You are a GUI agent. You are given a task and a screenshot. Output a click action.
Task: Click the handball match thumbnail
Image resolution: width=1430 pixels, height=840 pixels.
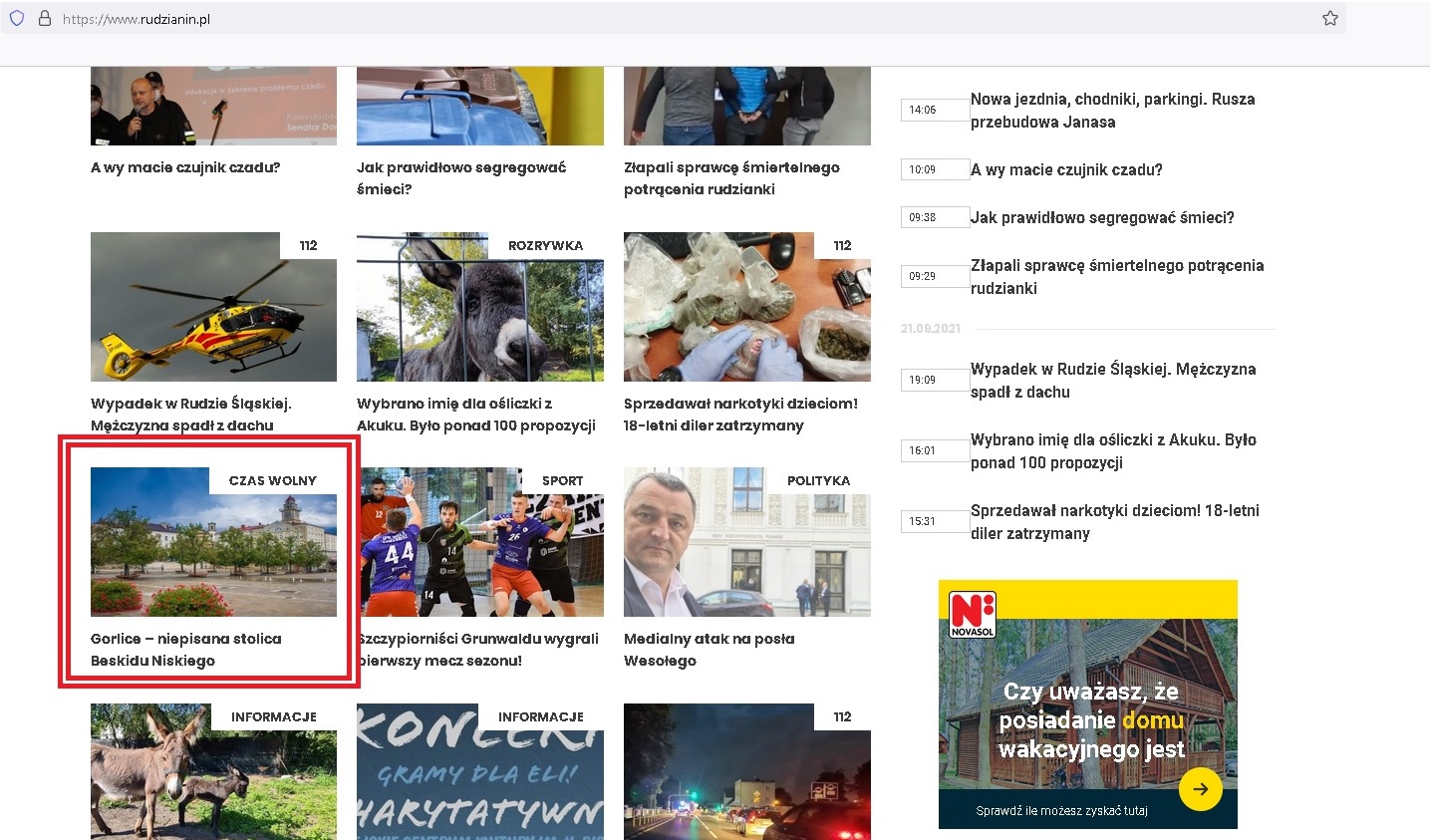click(480, 542)
